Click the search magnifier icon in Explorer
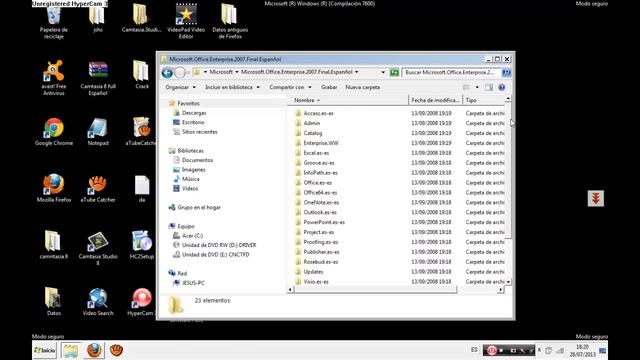Screen dimensions: 640x360 click(x=507, y=73)
